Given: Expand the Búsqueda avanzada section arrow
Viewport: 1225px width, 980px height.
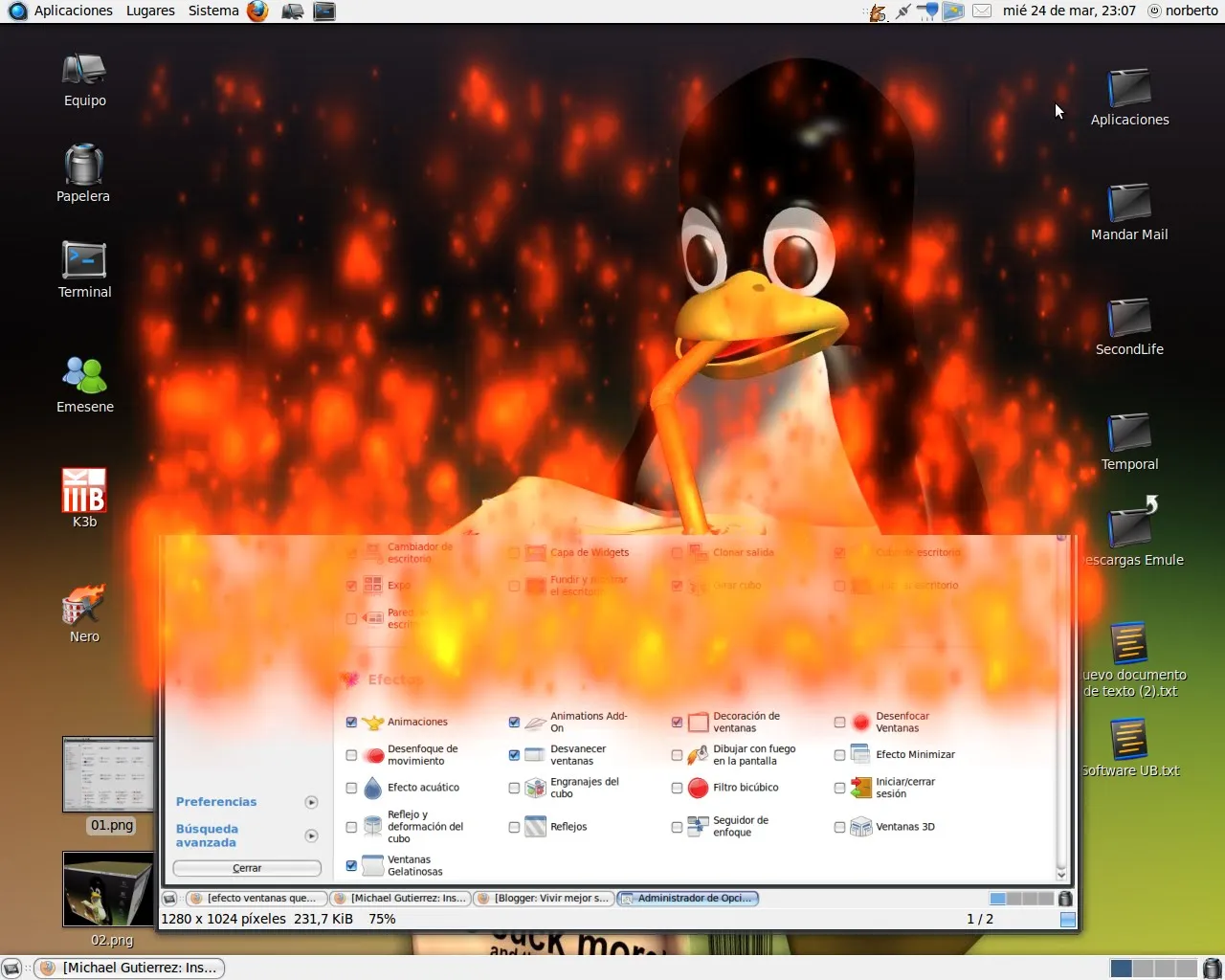Looking at the screenshot, I should (311, 835).
